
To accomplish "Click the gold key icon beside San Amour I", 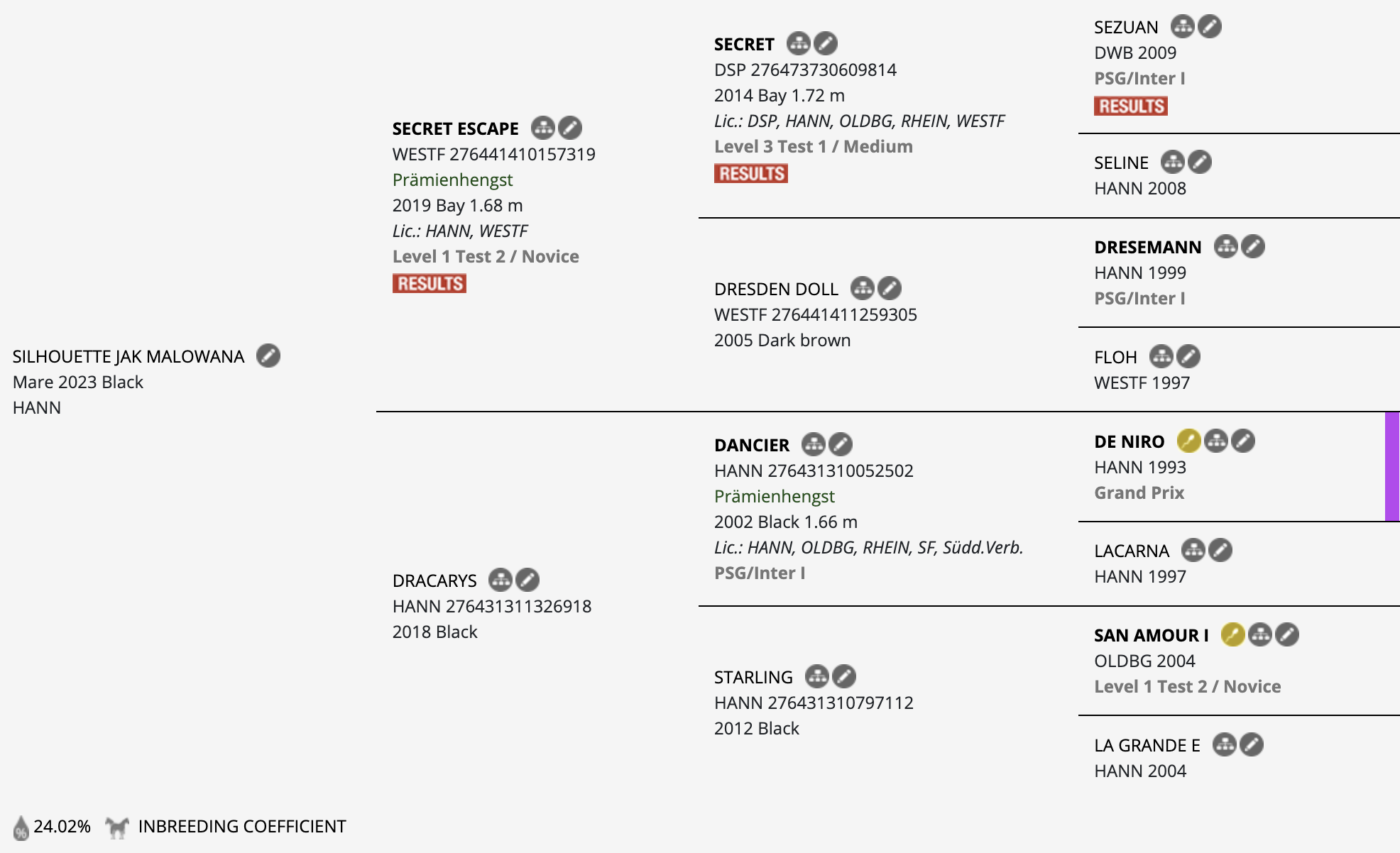I will (x=1233, y=634).
